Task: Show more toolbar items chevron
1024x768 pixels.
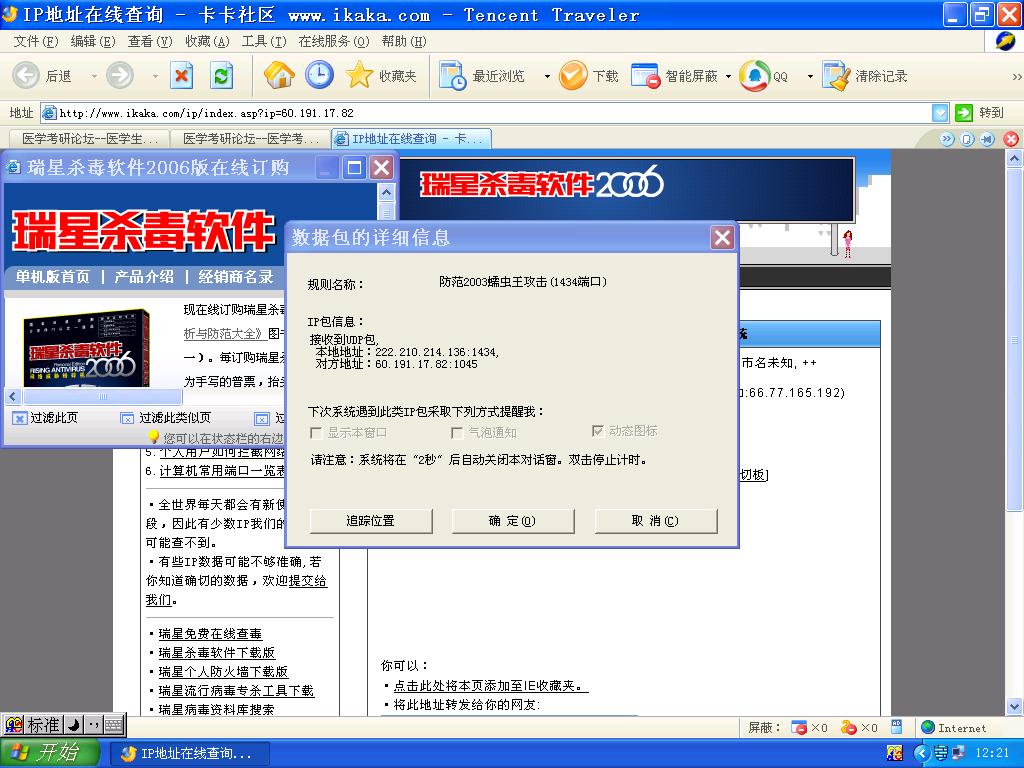Action: [1016, 76]
